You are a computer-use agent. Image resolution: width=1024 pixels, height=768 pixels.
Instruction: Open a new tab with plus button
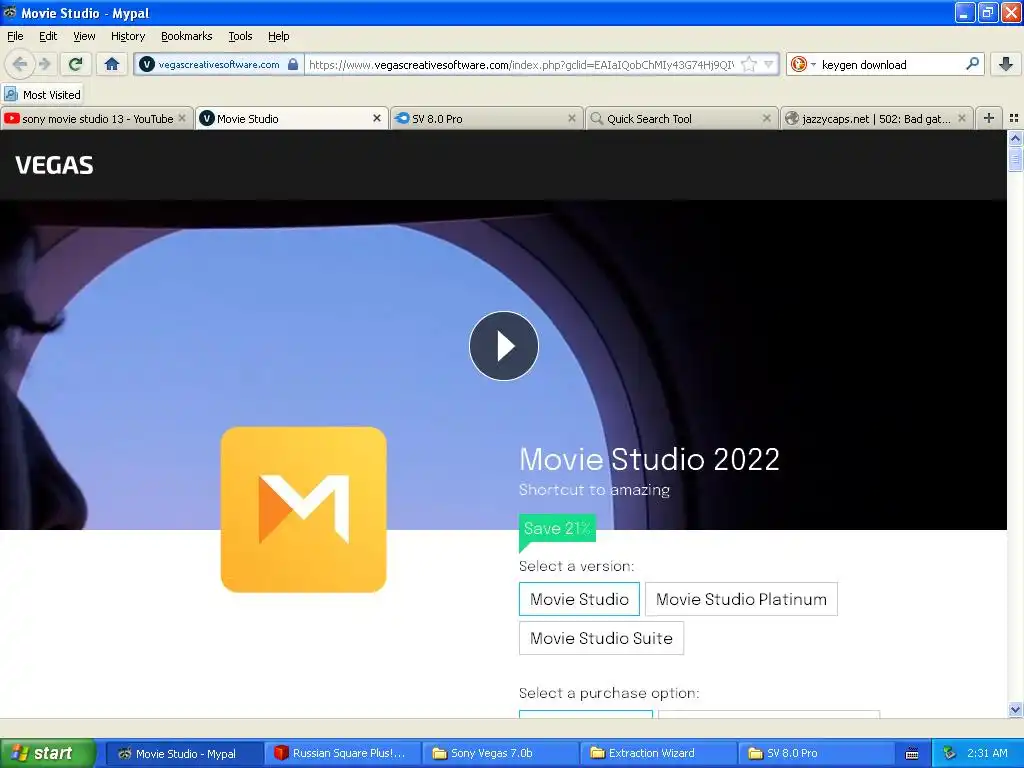(x=989, y=118)
